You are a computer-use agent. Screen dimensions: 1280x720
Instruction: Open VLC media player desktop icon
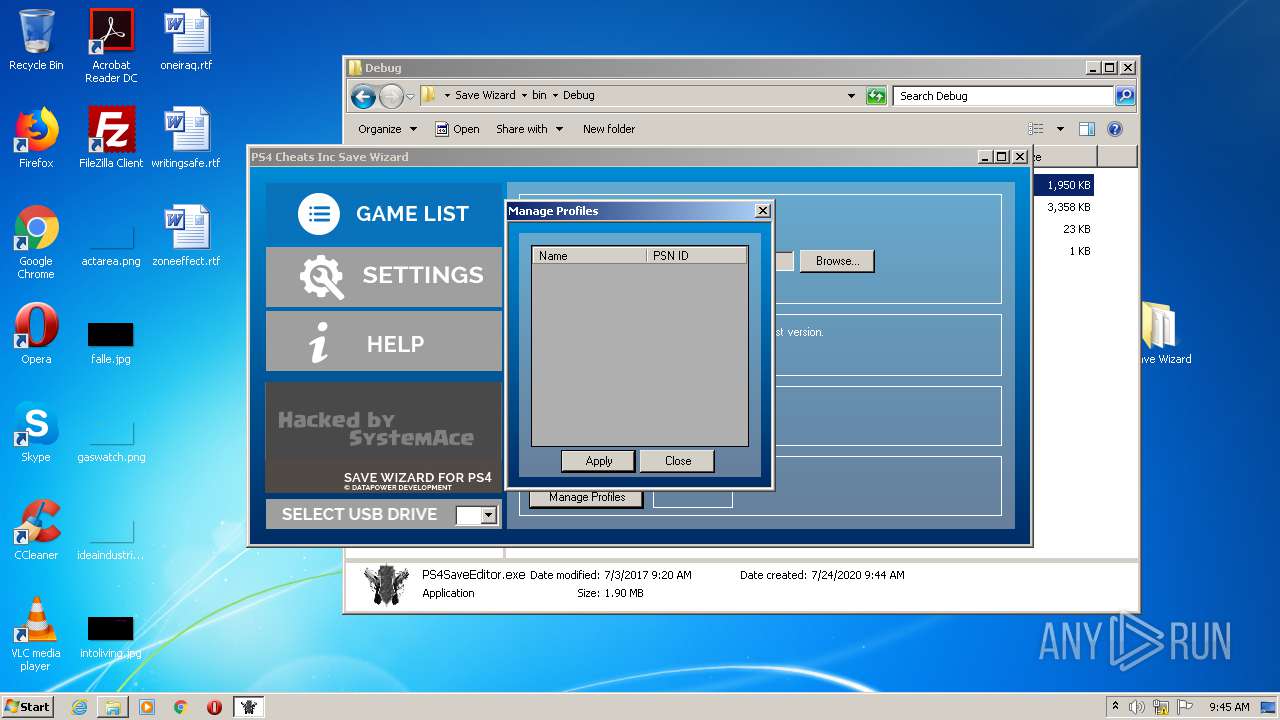coord(36,634)
